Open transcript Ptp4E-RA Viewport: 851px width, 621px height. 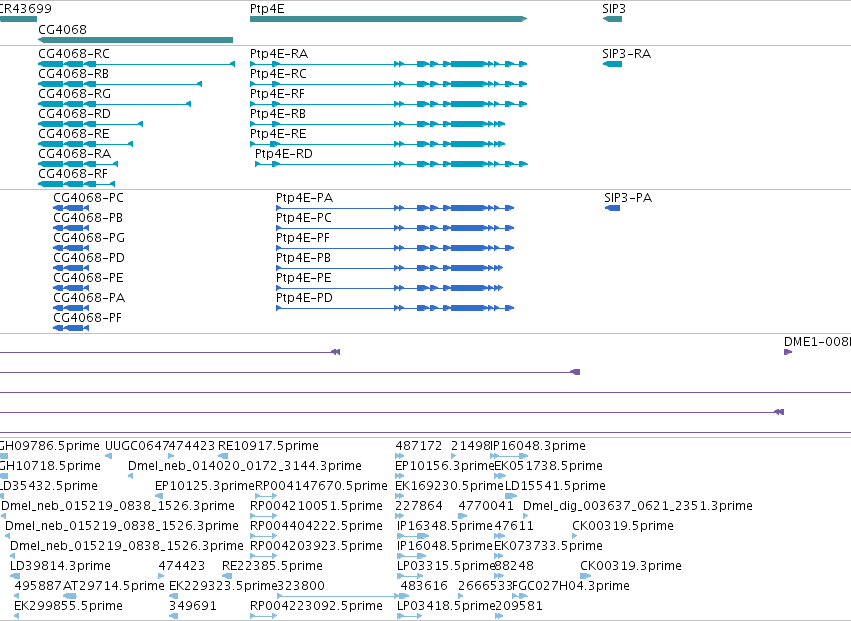click(279, 54)
